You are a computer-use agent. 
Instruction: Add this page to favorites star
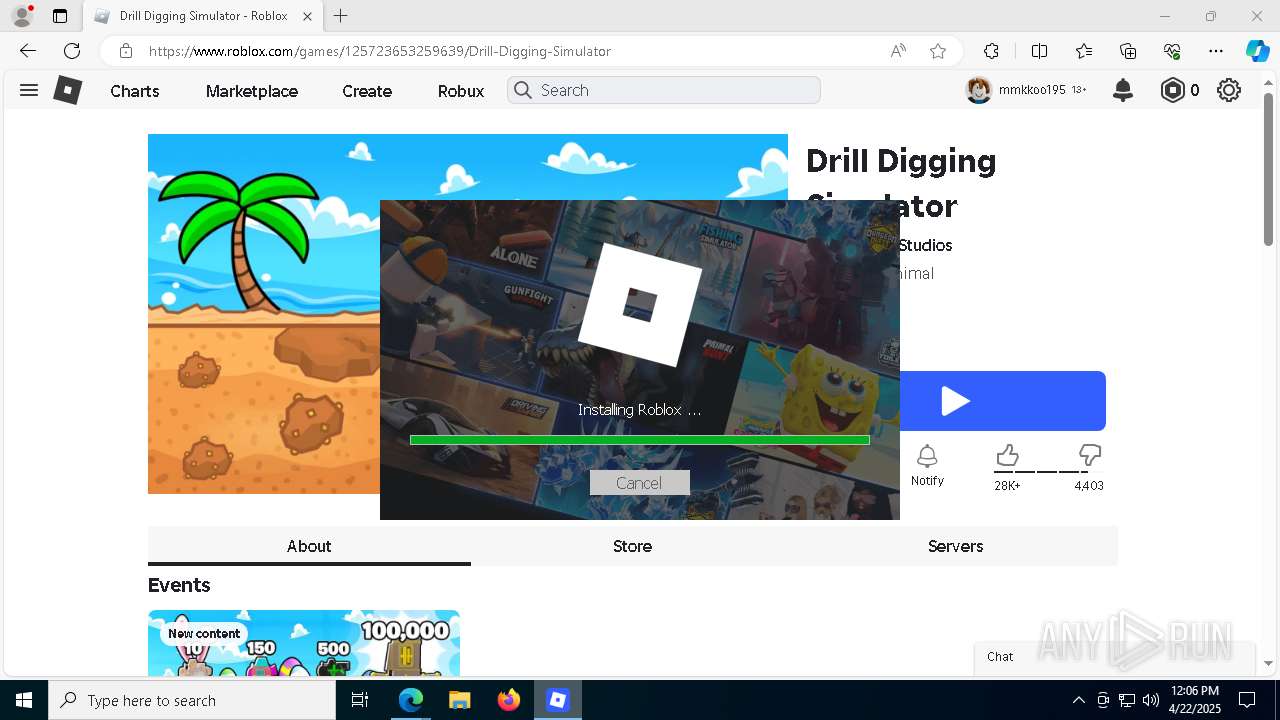[938, 51]
